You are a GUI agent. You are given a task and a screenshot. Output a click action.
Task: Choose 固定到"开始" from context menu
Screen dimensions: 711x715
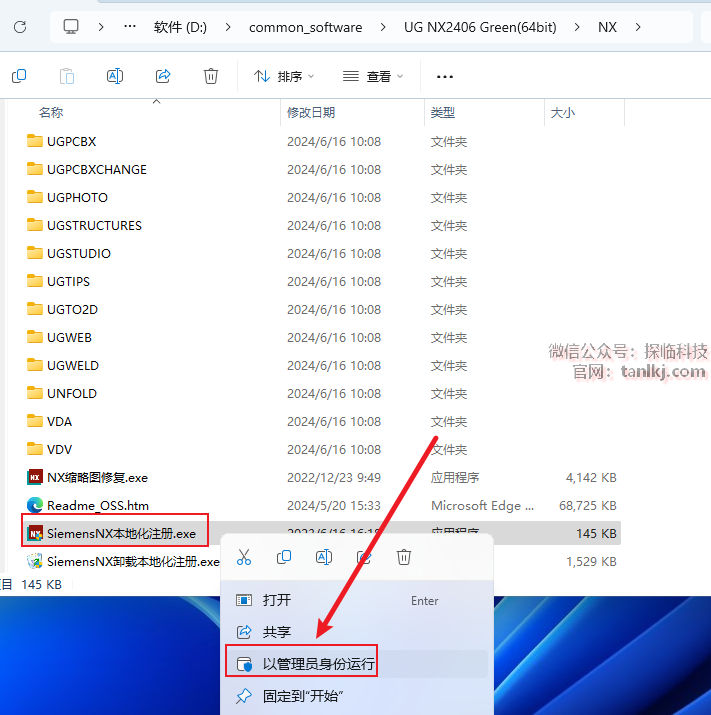pyautogui.click(x=357, y=696)
